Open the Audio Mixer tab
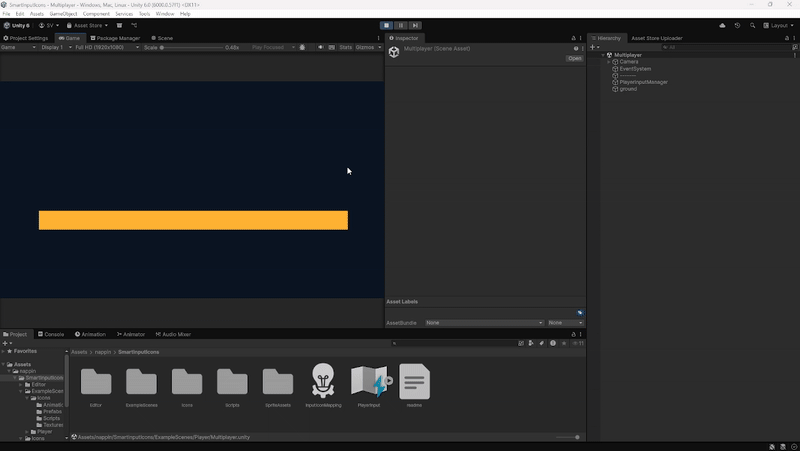 173,335
